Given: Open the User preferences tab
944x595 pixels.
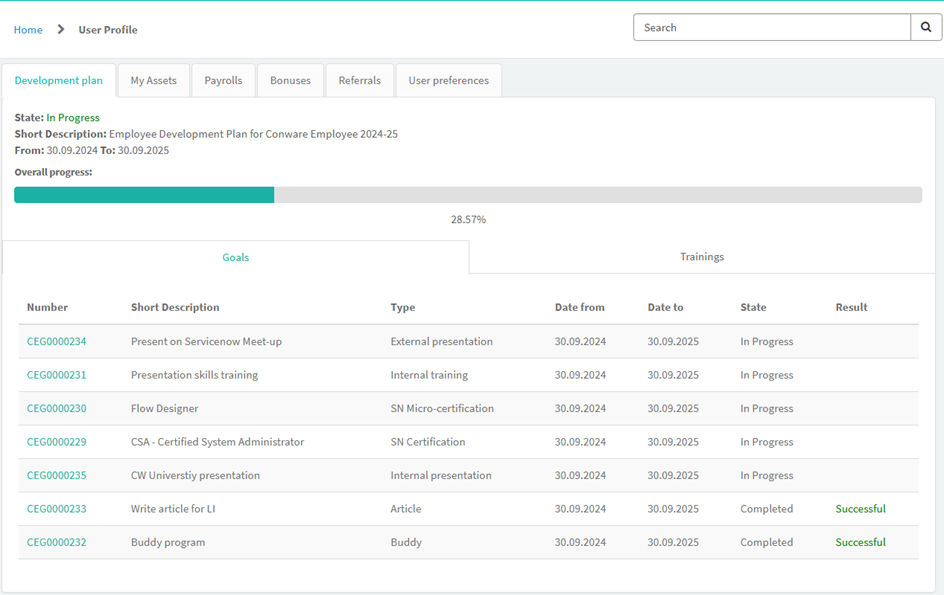Looking at the screenshot, I should [x=448, y=81].
